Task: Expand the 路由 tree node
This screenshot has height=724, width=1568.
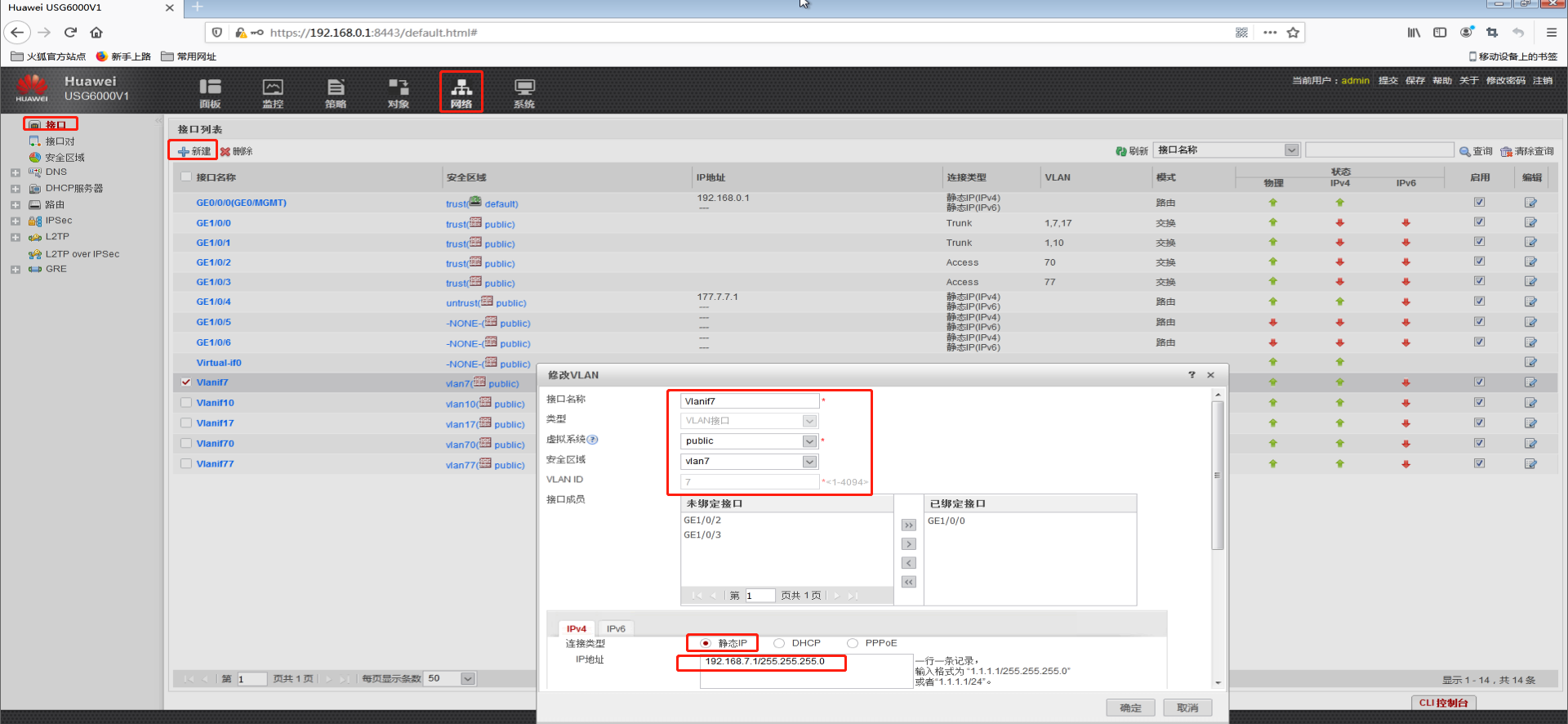Action: coord(16,205)
